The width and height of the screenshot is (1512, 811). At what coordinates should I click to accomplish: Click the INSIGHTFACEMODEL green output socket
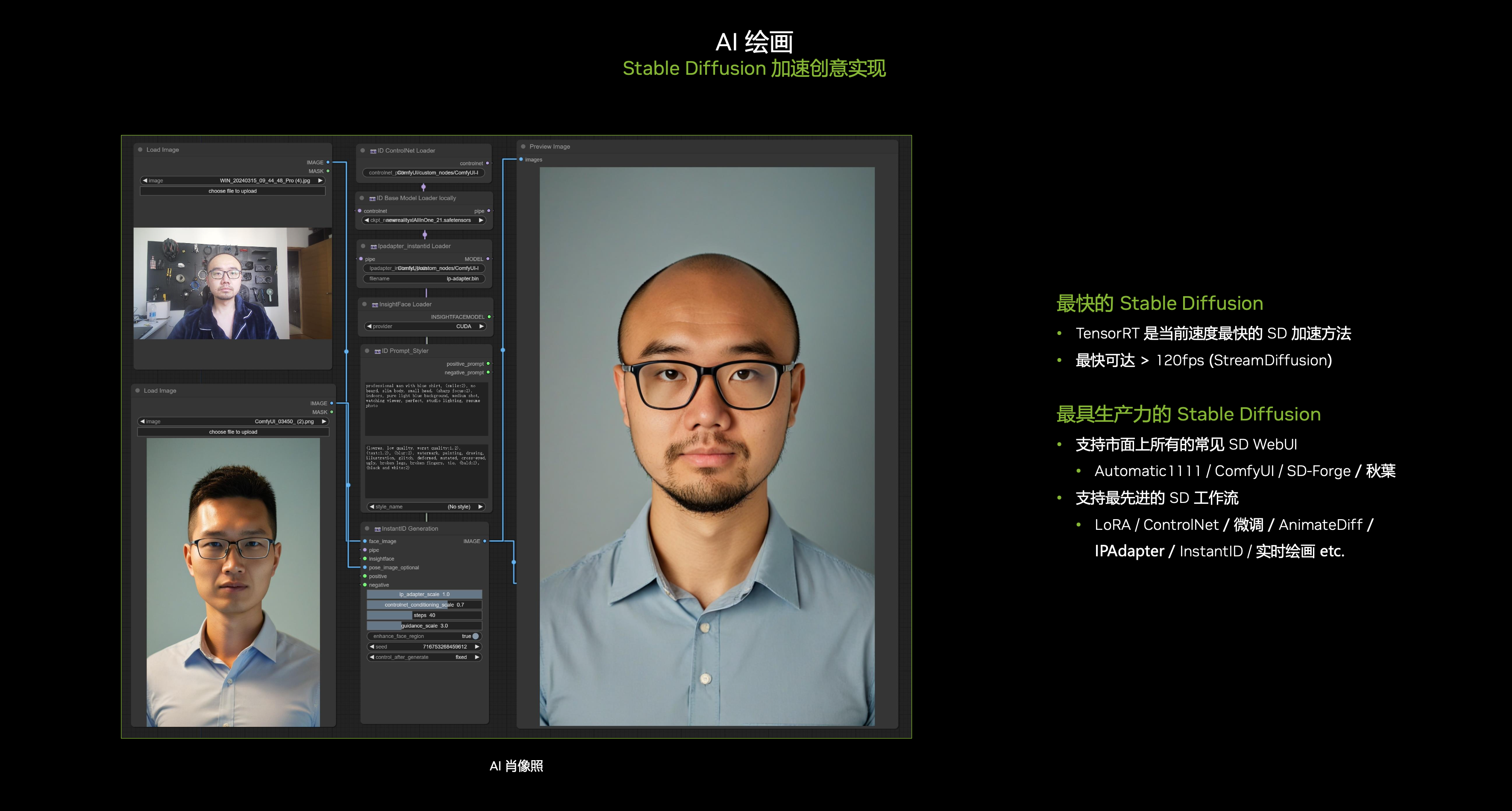pyautogui.click(x=489, y=317)
